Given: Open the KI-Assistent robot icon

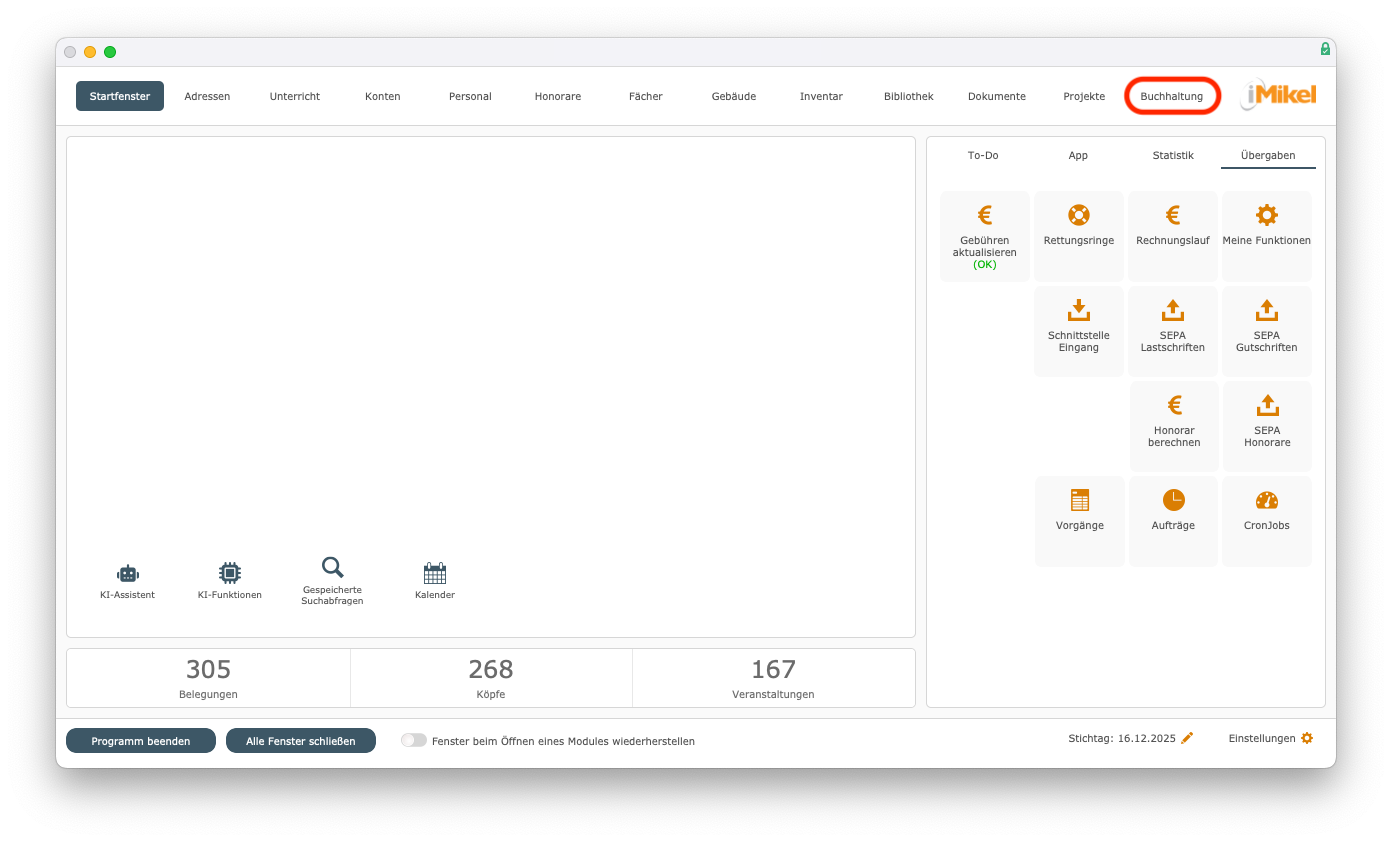Looking at the screenshot, I should click(127, 574).
